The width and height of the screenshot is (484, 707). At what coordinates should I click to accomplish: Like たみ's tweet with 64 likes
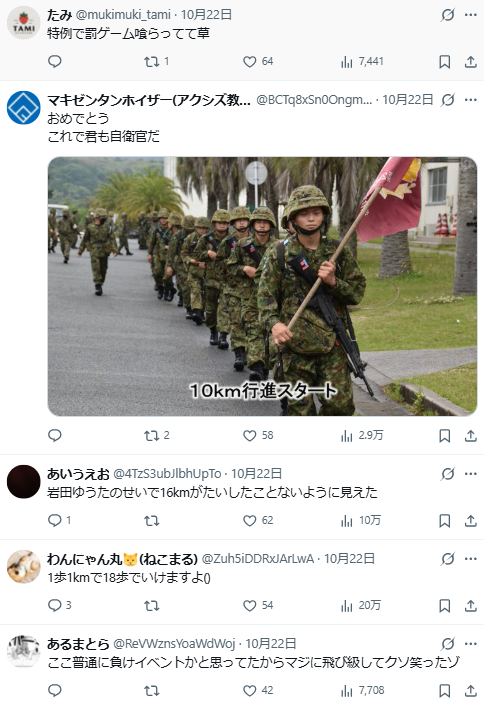[258, 61]
